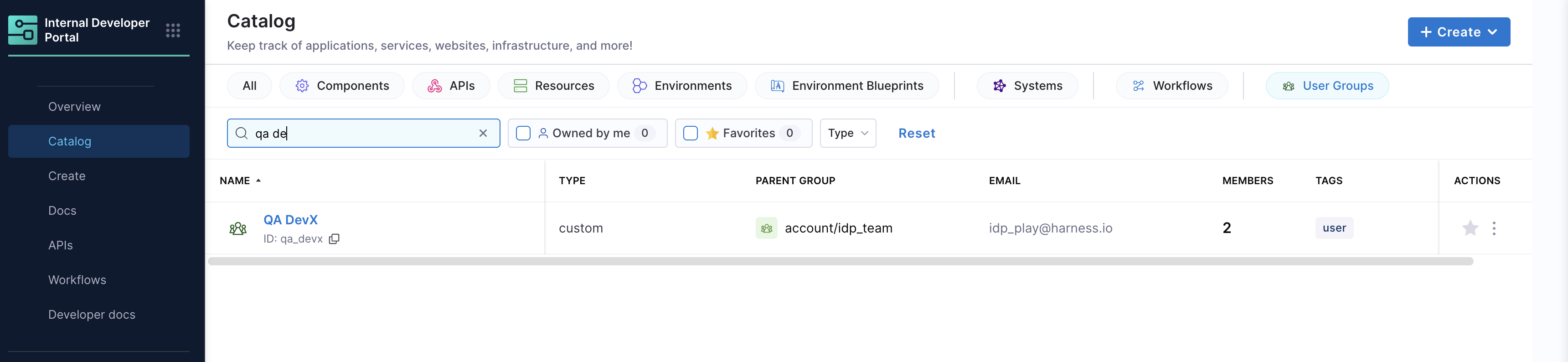Viewport: 1568px width, 362px height.
Task: Reset all catalog filters
Action: pos(916,133)
